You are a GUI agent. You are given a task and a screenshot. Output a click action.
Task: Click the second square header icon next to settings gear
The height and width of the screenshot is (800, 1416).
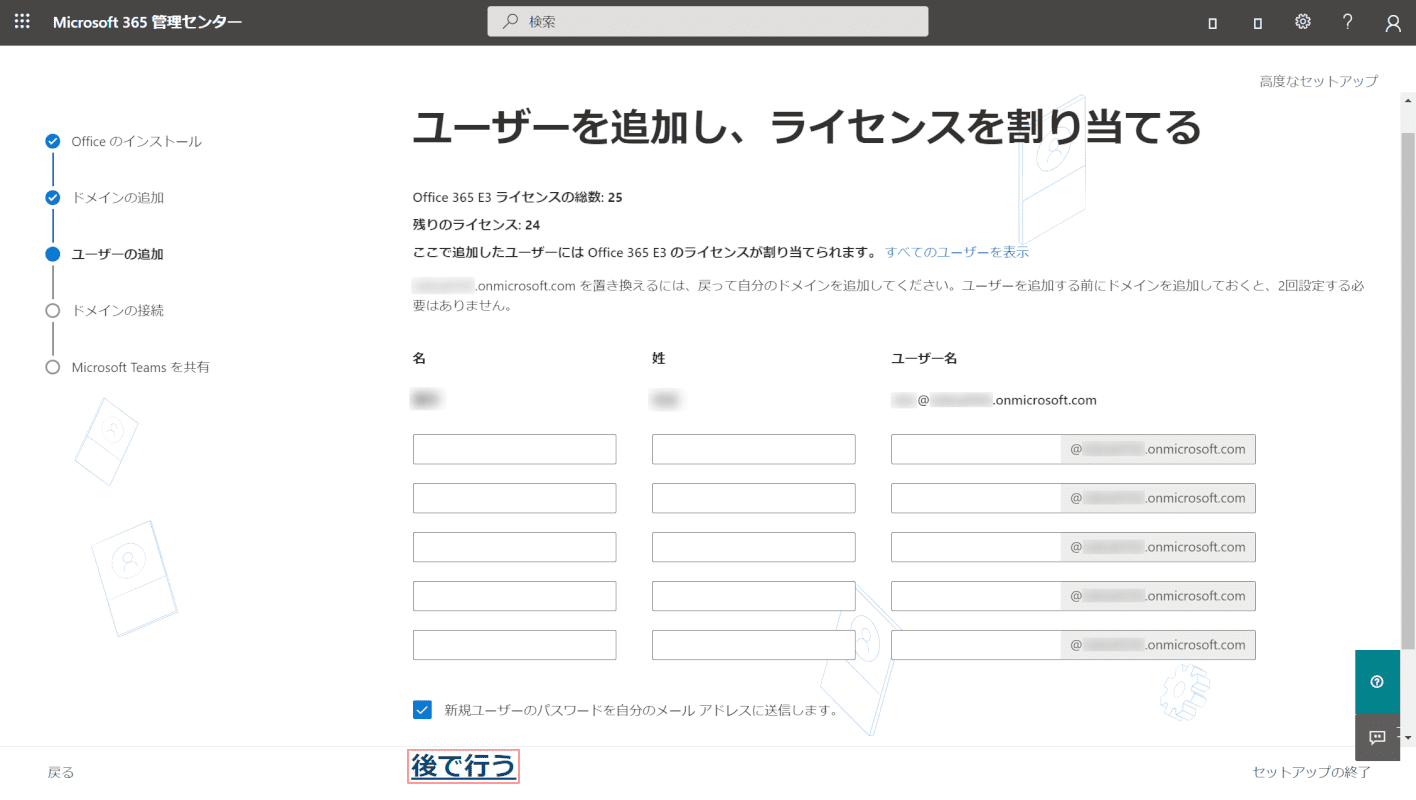(1258, 23)
